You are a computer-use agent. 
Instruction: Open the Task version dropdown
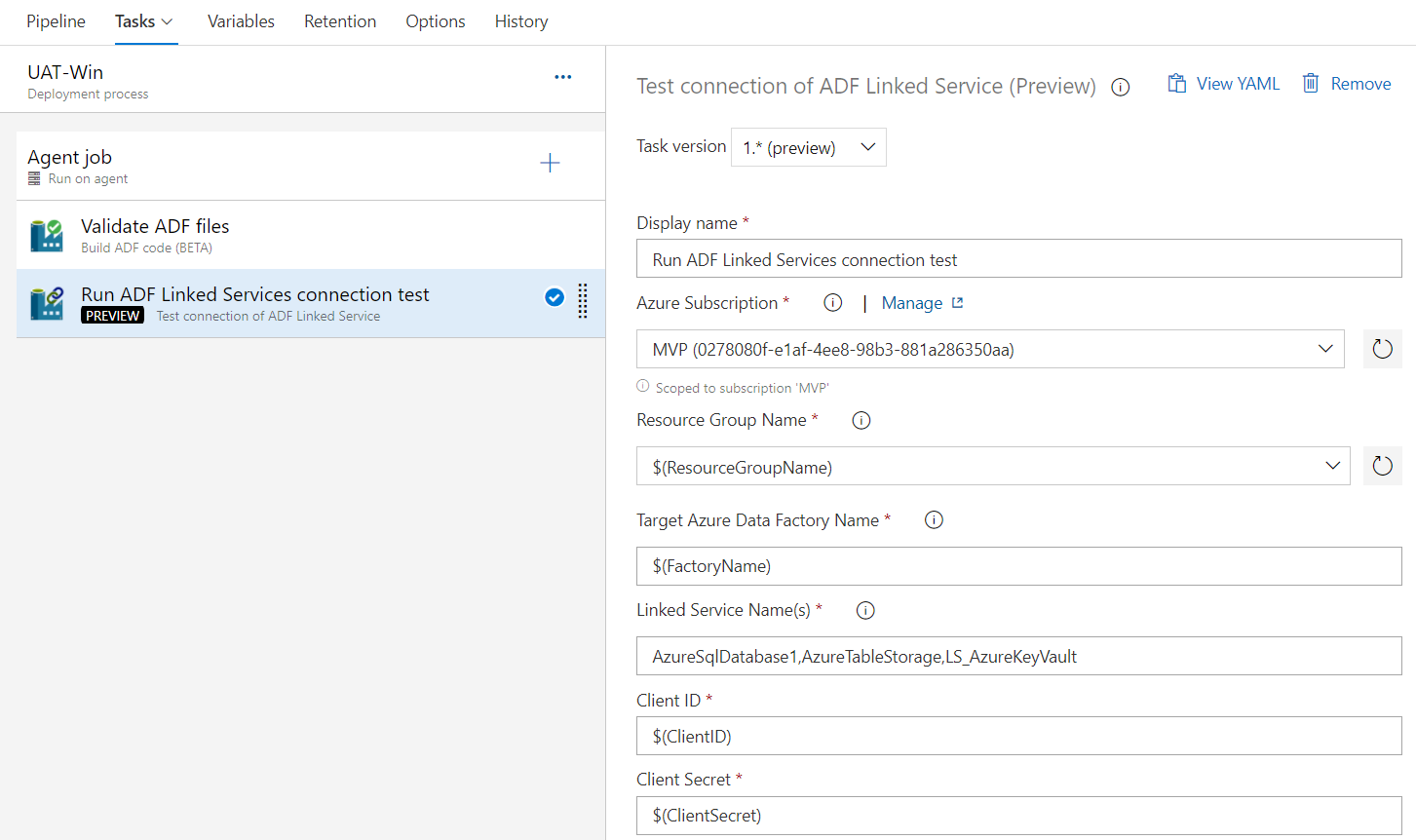808,147
